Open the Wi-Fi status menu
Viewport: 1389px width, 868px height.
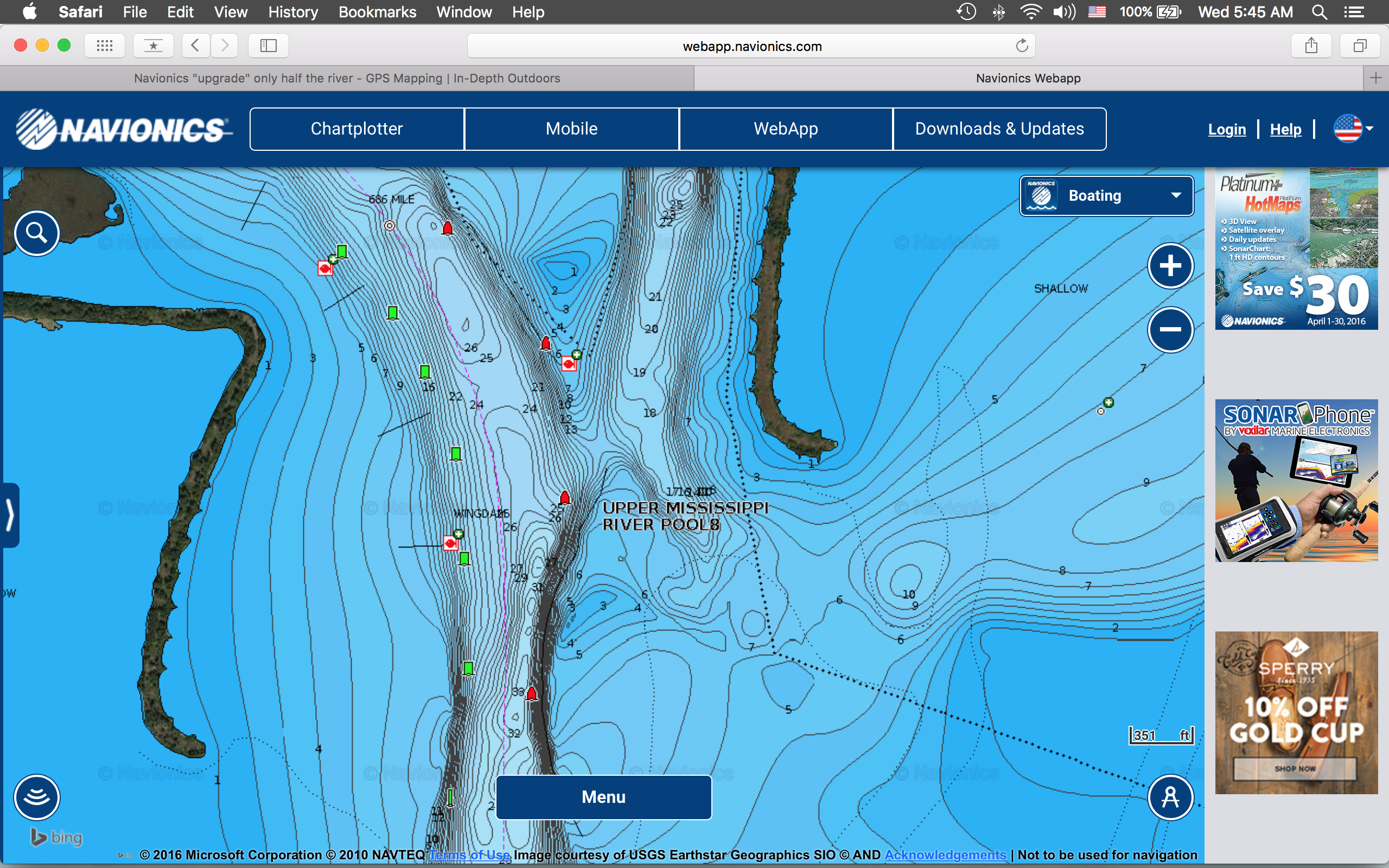(x=1031, y=12)
